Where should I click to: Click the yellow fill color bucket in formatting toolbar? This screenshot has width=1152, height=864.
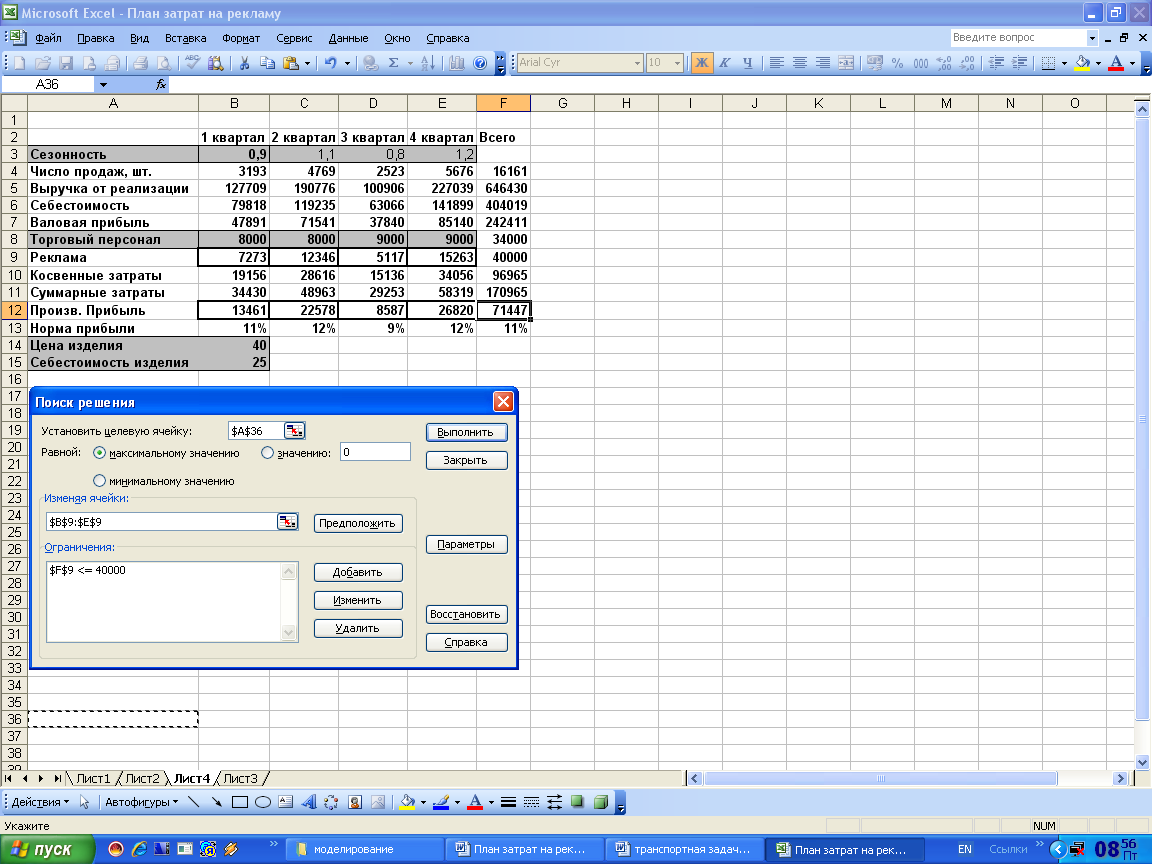1082,63
